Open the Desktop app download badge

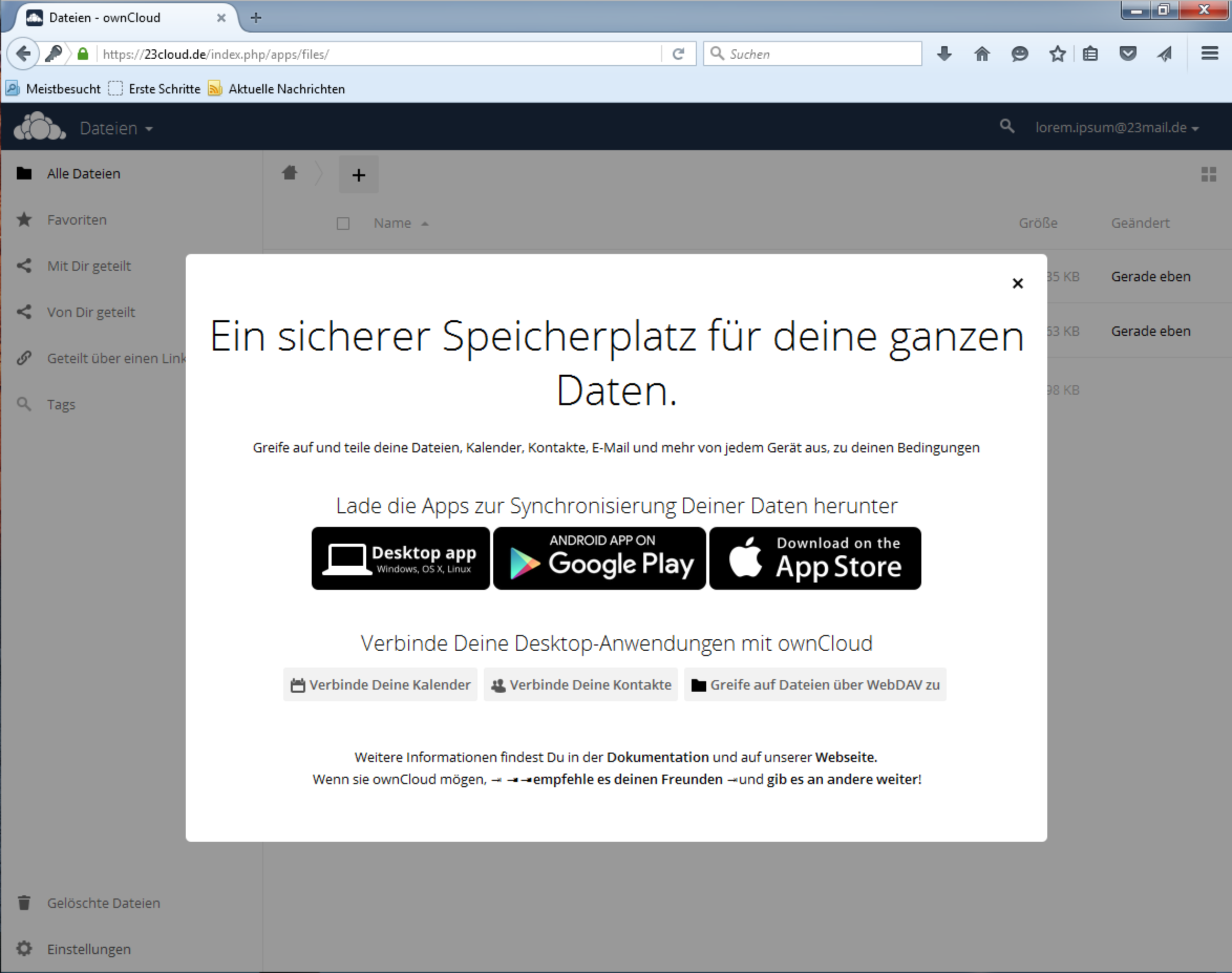pyautogui.click(x=400, y=558)
